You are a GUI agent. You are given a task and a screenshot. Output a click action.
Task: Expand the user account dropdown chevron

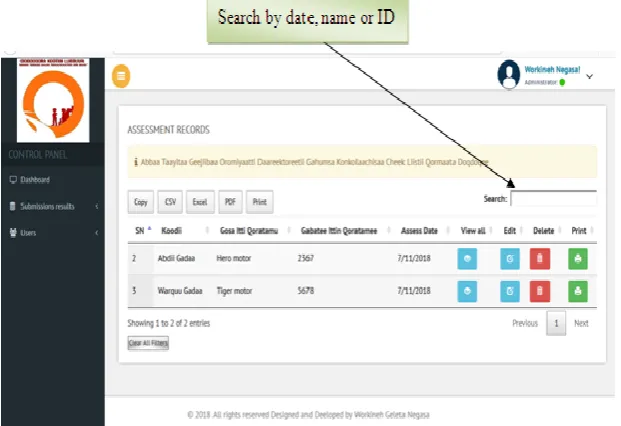pos(589,76)
